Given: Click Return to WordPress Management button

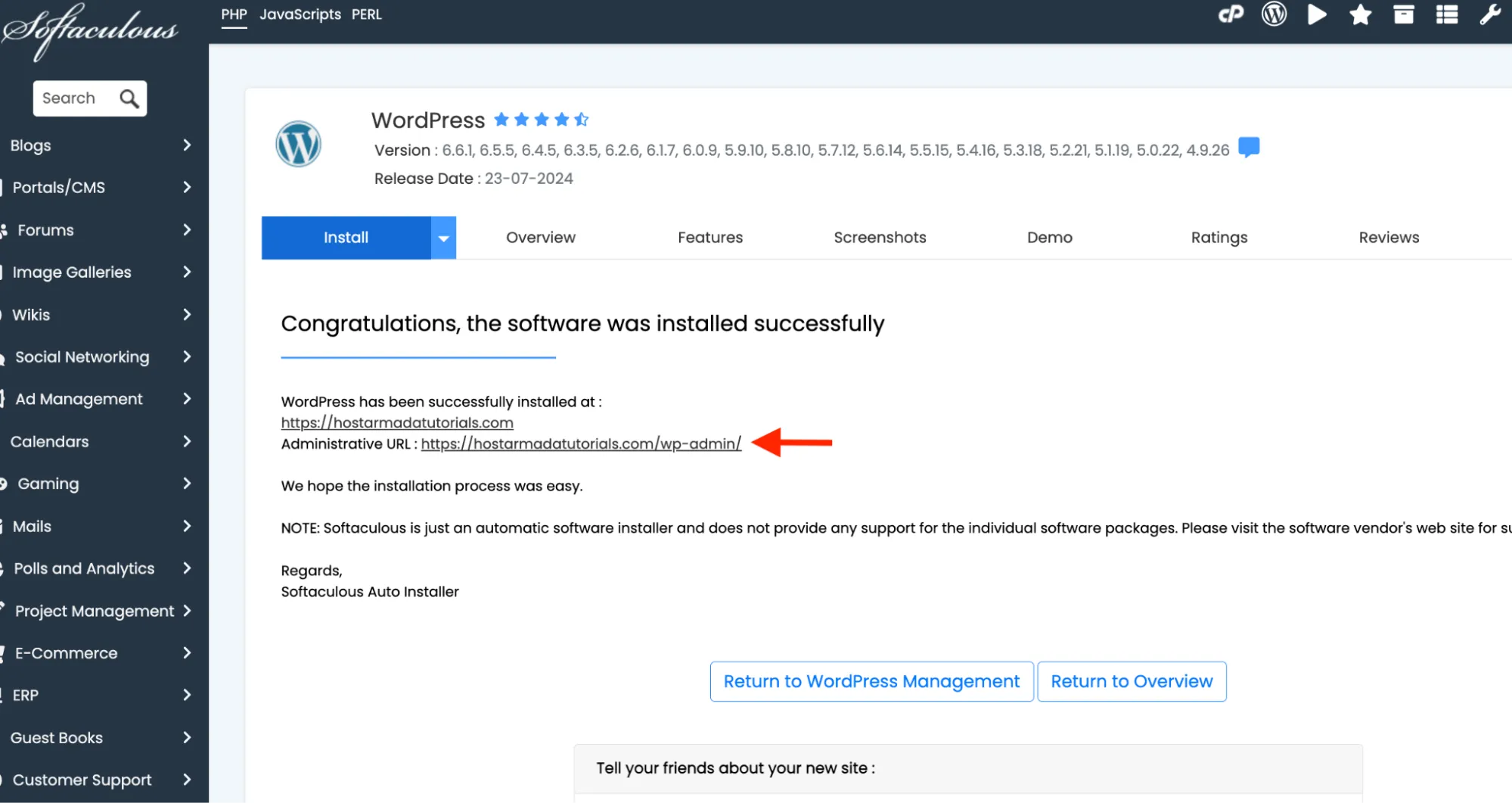Looking at the screenshot, I should pyautogui.click(x=871, y=681).
